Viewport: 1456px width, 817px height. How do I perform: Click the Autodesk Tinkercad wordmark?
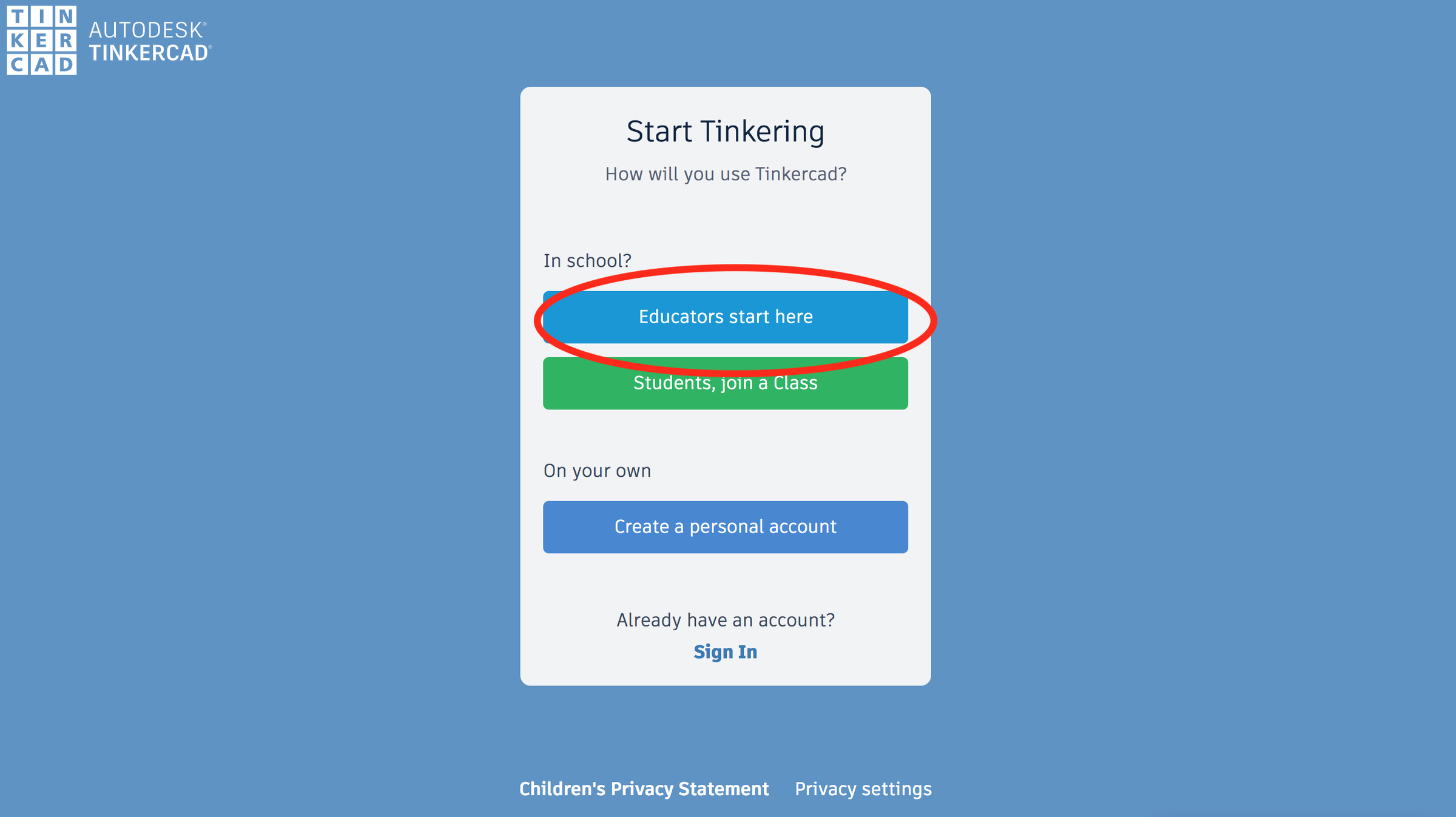coord(149,39)
